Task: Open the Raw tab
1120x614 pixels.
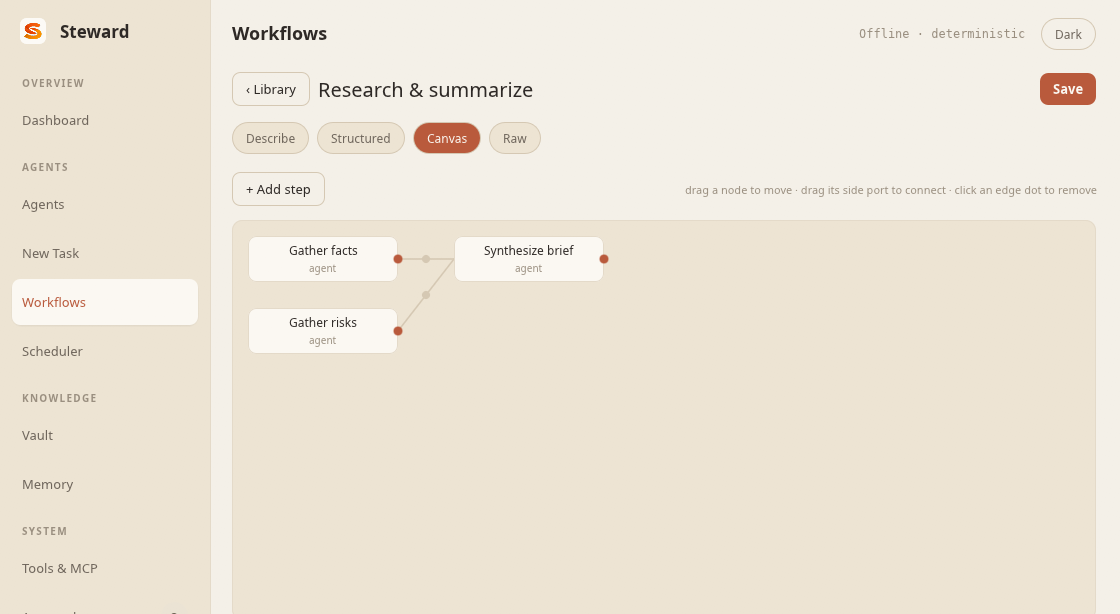Action: click(514, 139)
